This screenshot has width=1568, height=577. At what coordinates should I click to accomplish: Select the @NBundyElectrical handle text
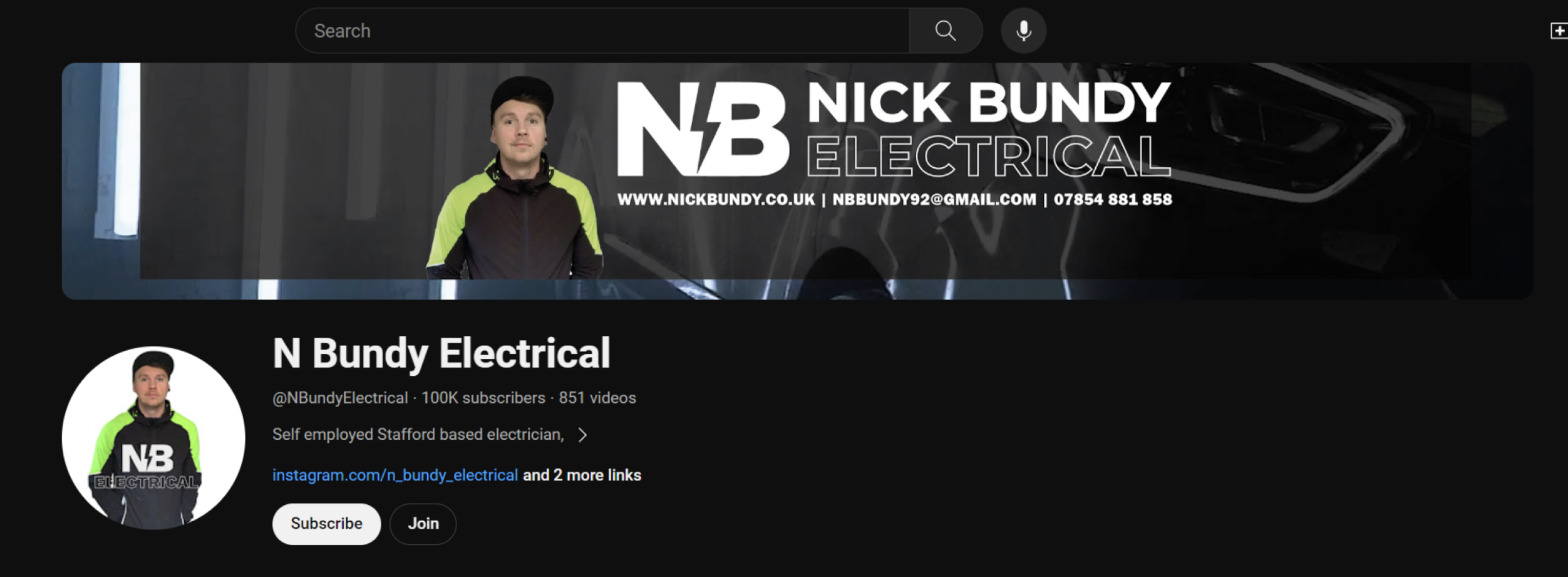tap(340, 398)
